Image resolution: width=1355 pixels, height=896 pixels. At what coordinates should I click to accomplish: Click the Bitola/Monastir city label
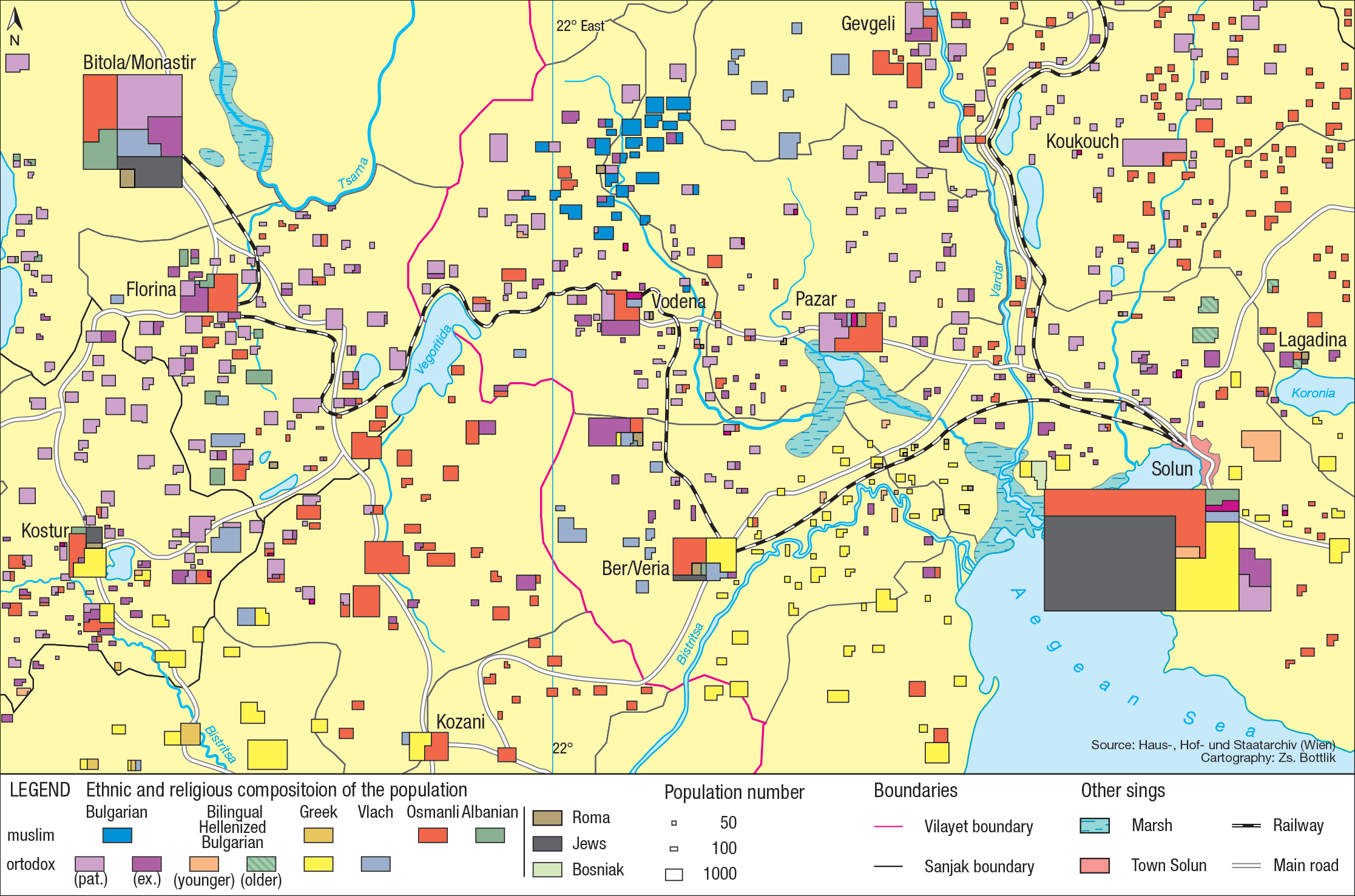pyautogui.click(x=139, y=62)
